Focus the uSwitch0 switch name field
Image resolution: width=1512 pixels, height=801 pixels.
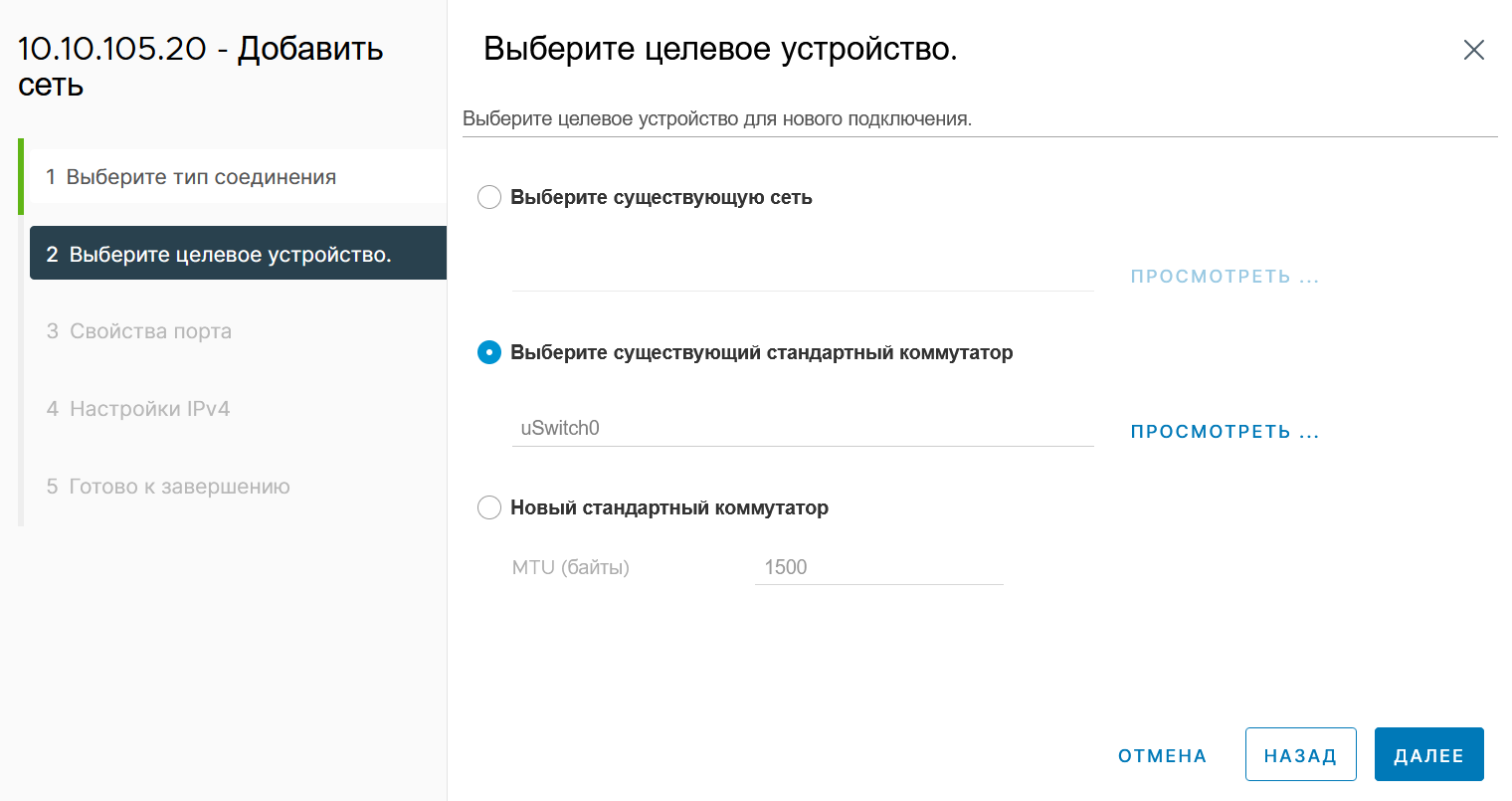(x=803, y=429)
